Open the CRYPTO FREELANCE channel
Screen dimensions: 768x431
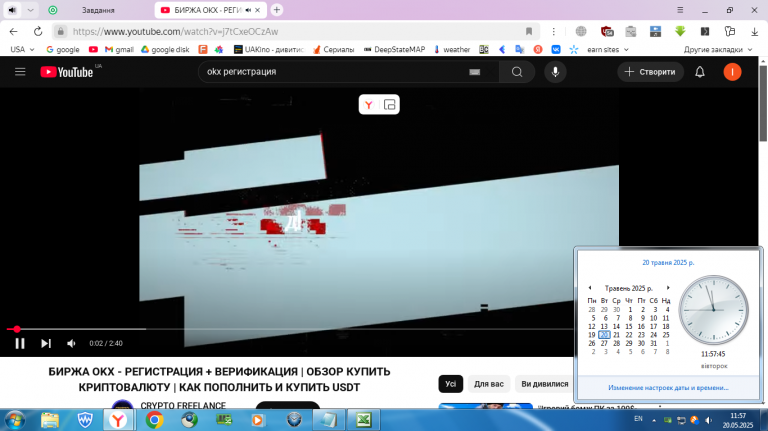[183, 406]
